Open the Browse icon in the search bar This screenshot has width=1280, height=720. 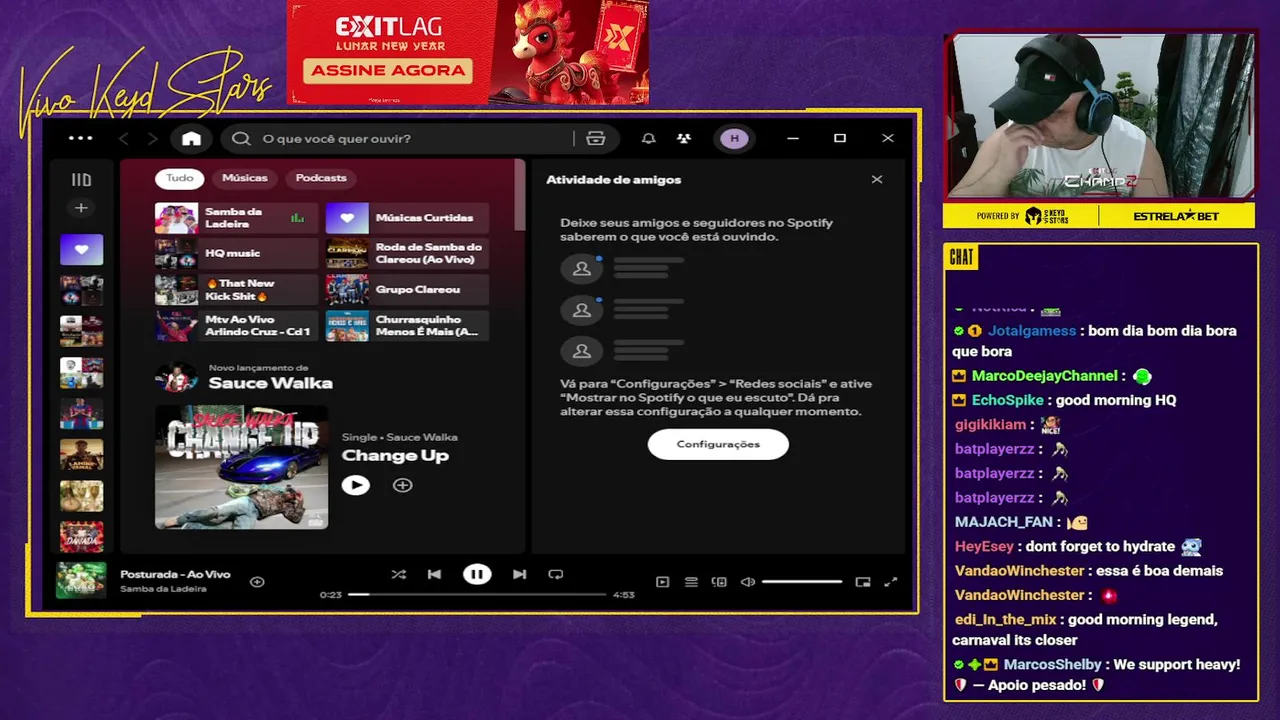pos(596,139)
